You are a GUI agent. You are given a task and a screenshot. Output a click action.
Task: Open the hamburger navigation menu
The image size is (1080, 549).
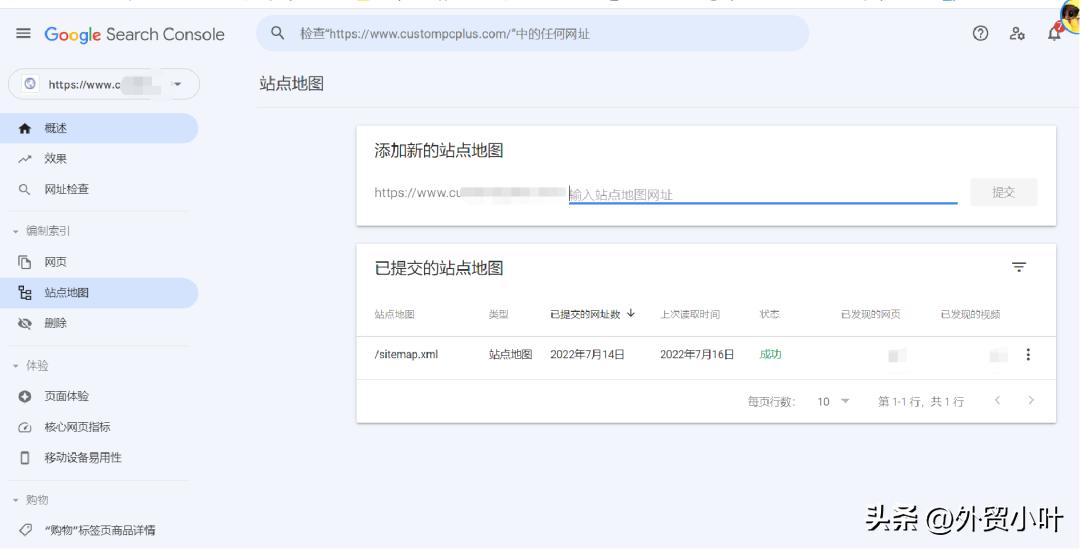(x=23, y=34)
